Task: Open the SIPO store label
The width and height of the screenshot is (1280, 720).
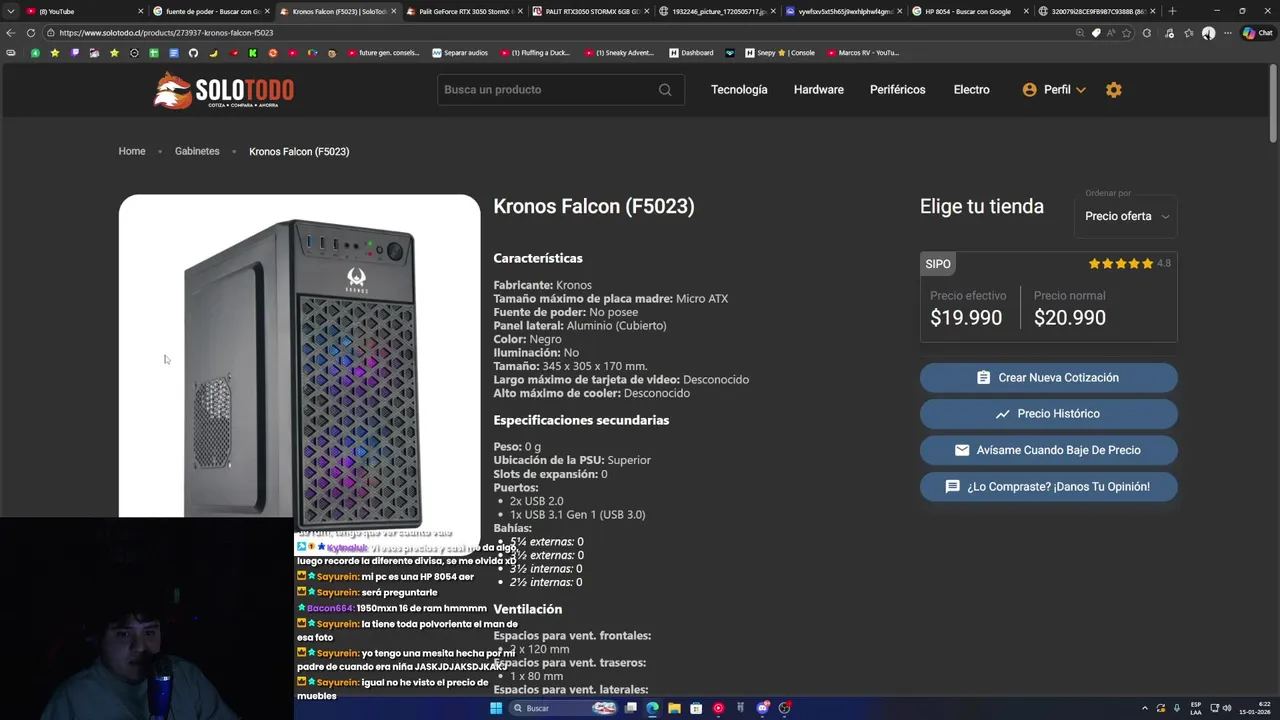Action: (938, 264)
